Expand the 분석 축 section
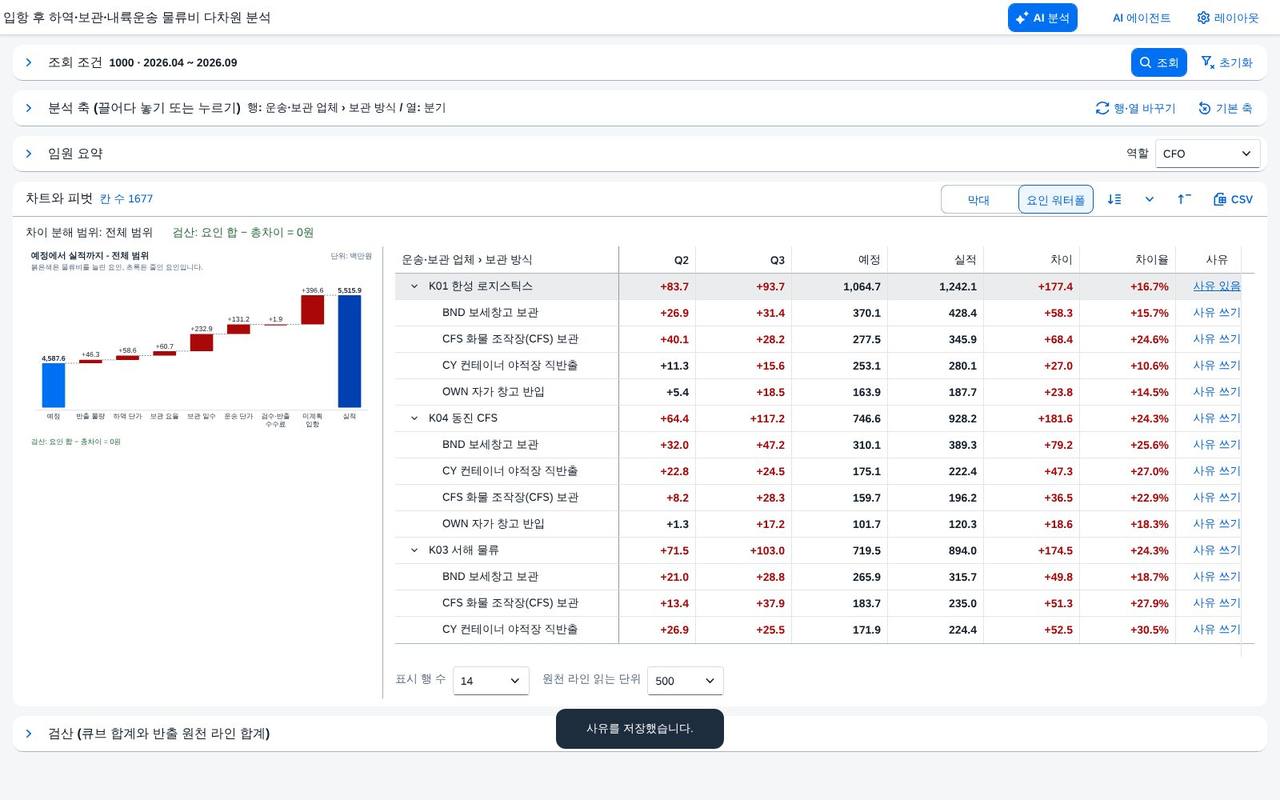The height and width of the screenshot is (800, 1280). click(x=29, y=108)
